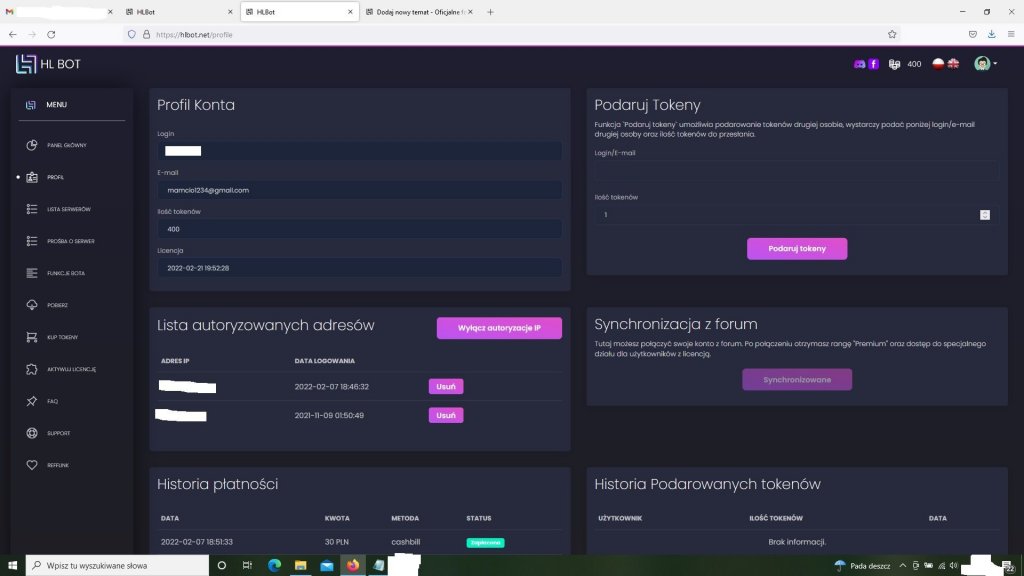Adjust the Ilość tokenów number stepper
1024x576 pixels.
pos(985,214)
